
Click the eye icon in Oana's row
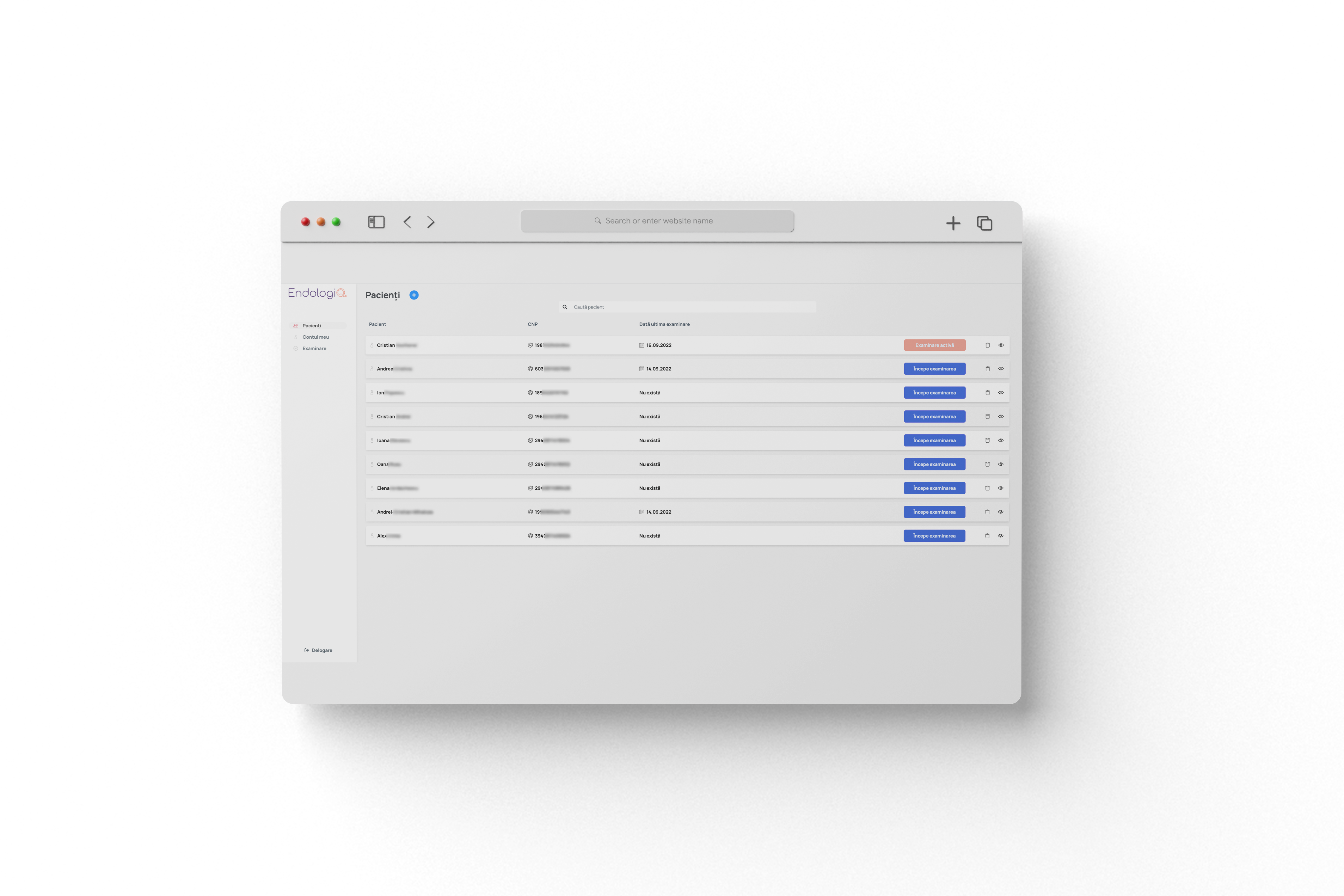pyautogui.click(x=1001, y=464)
